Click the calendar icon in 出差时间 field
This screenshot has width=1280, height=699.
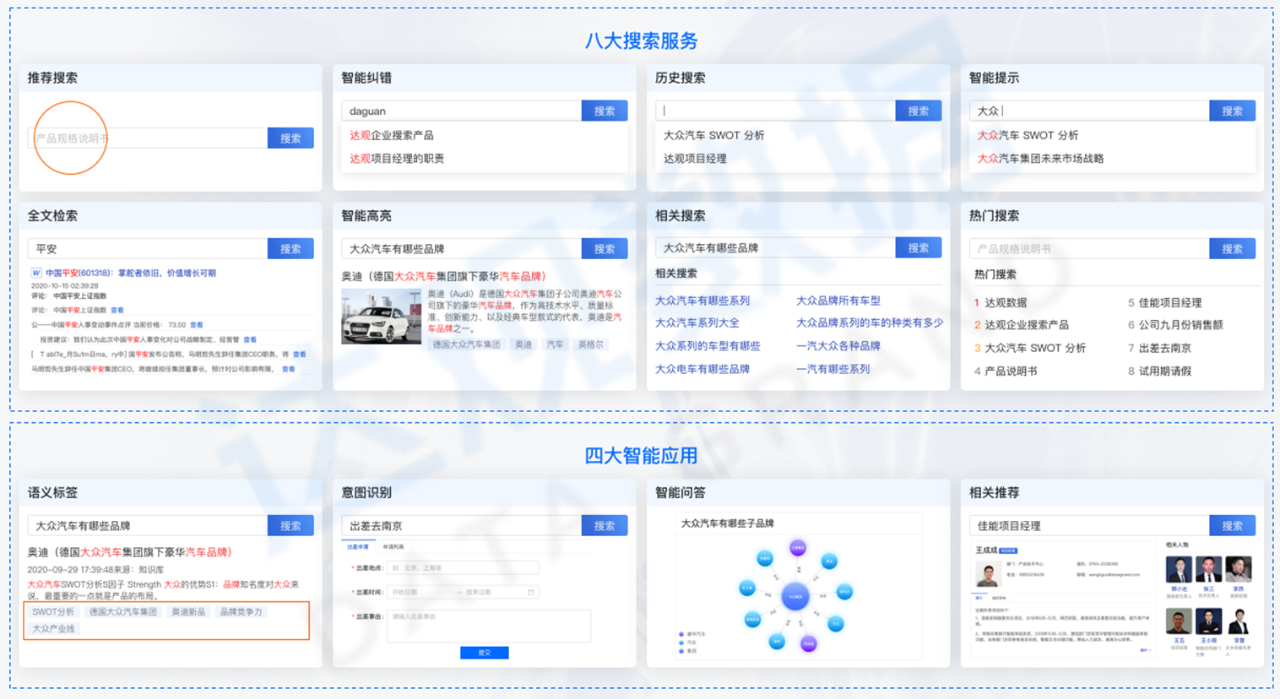click(x=531, y=592)
